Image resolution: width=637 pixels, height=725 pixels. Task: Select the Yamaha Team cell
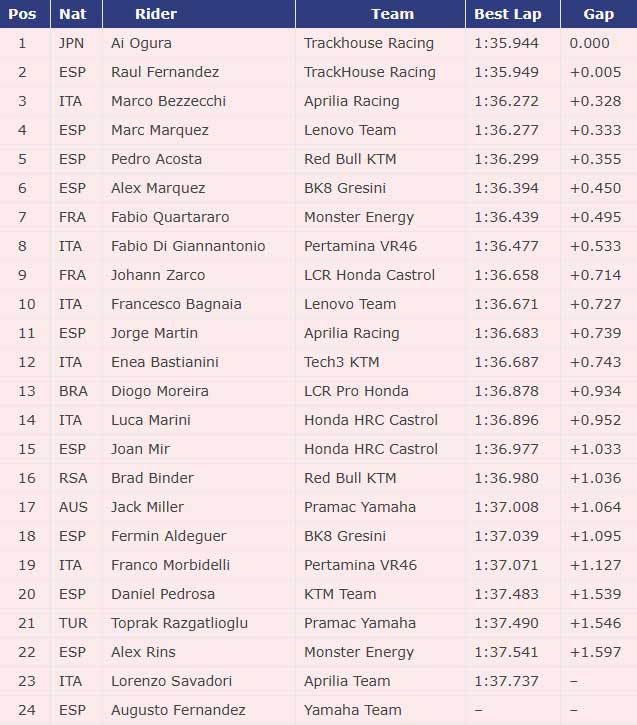coord(353,710)
